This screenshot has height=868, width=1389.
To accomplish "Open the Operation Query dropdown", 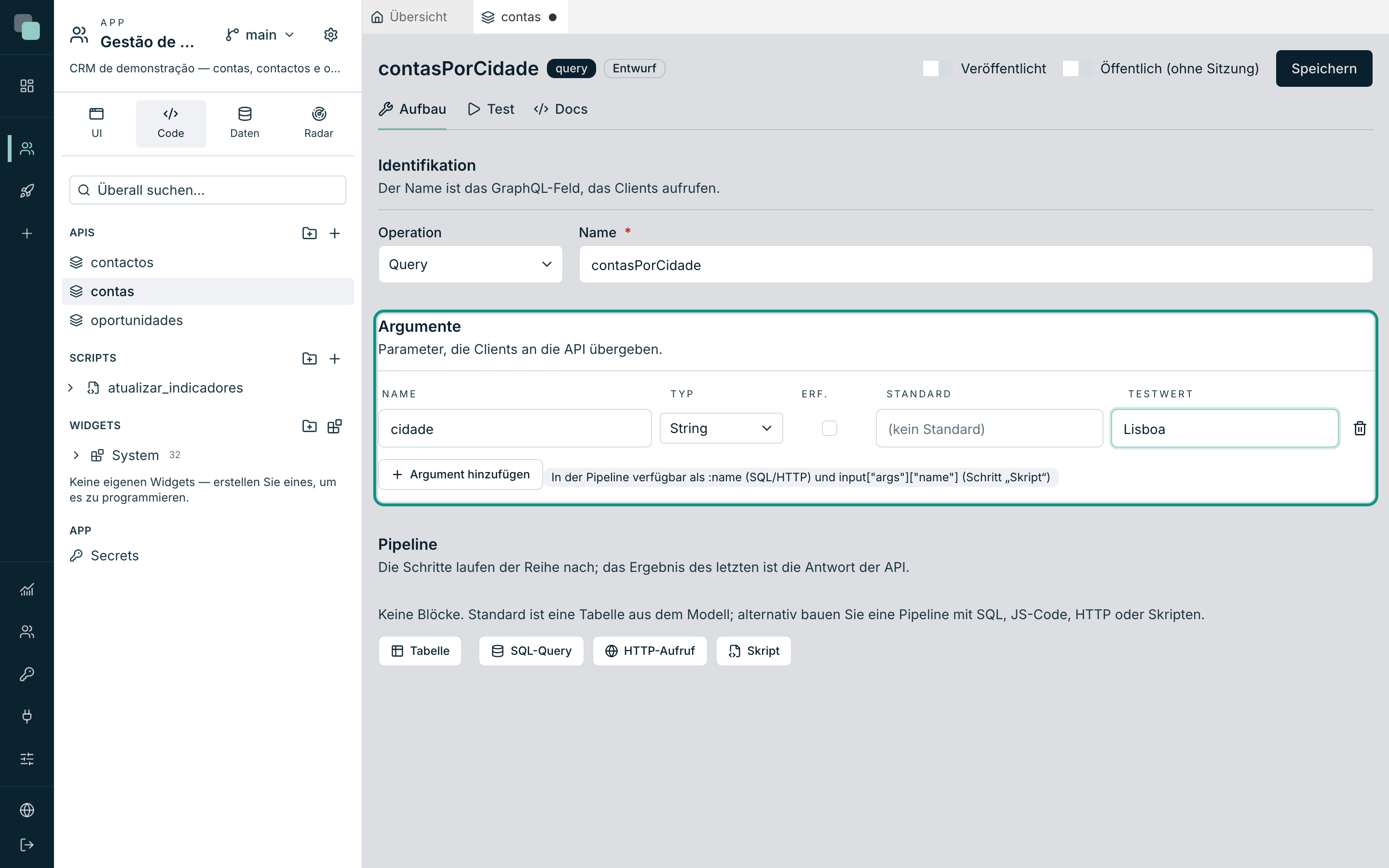I will [x=470, y=264].
